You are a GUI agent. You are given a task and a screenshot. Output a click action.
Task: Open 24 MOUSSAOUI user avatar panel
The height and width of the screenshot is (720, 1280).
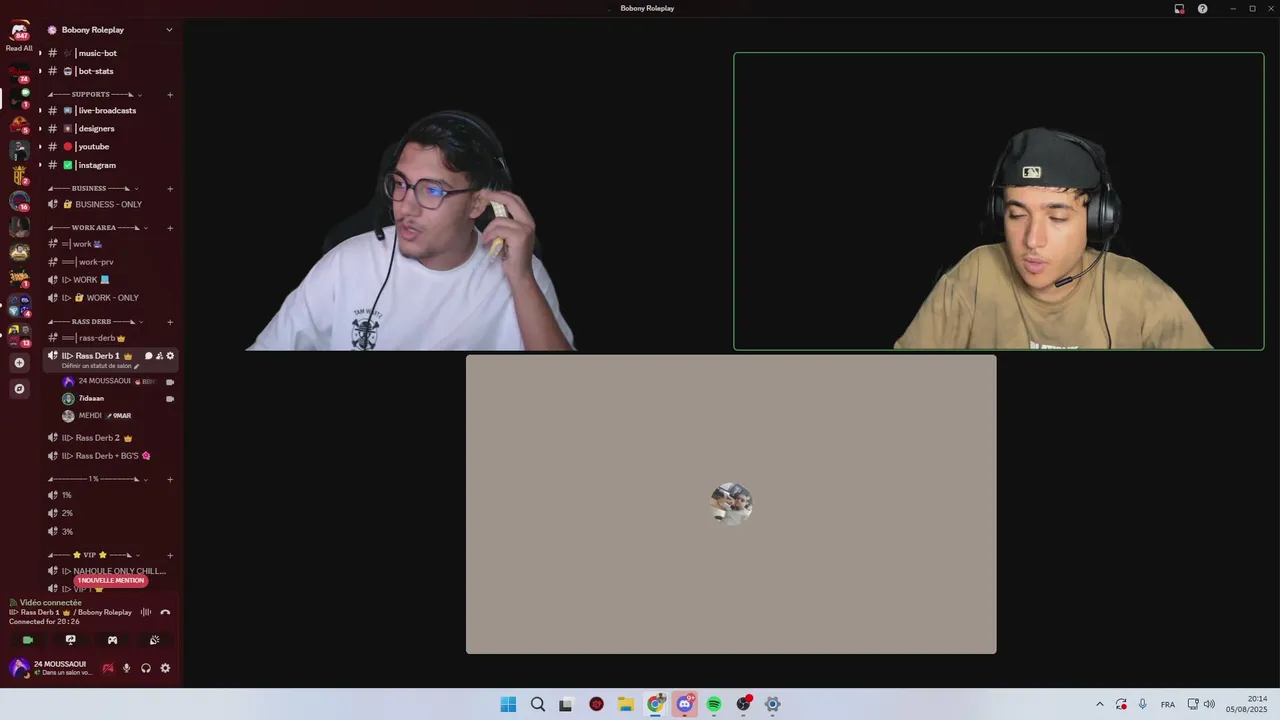click(19, 668)
